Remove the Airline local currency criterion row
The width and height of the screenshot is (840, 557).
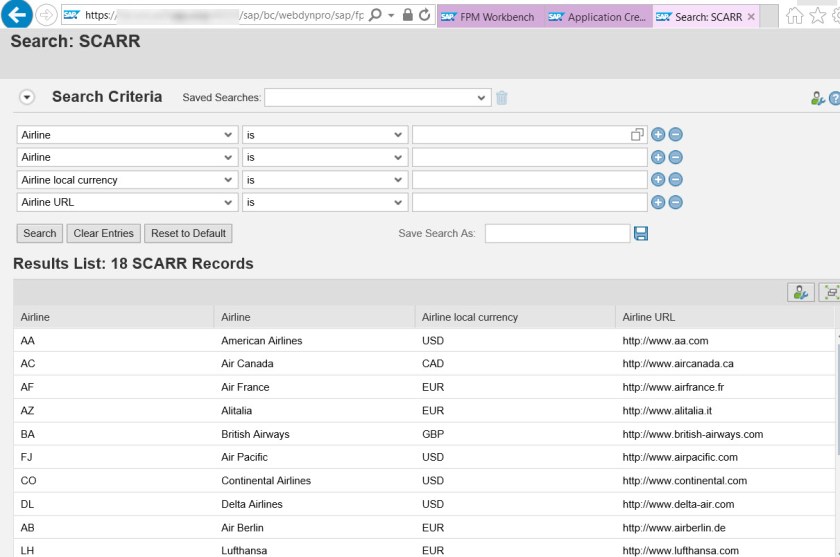tap(676, 180)
